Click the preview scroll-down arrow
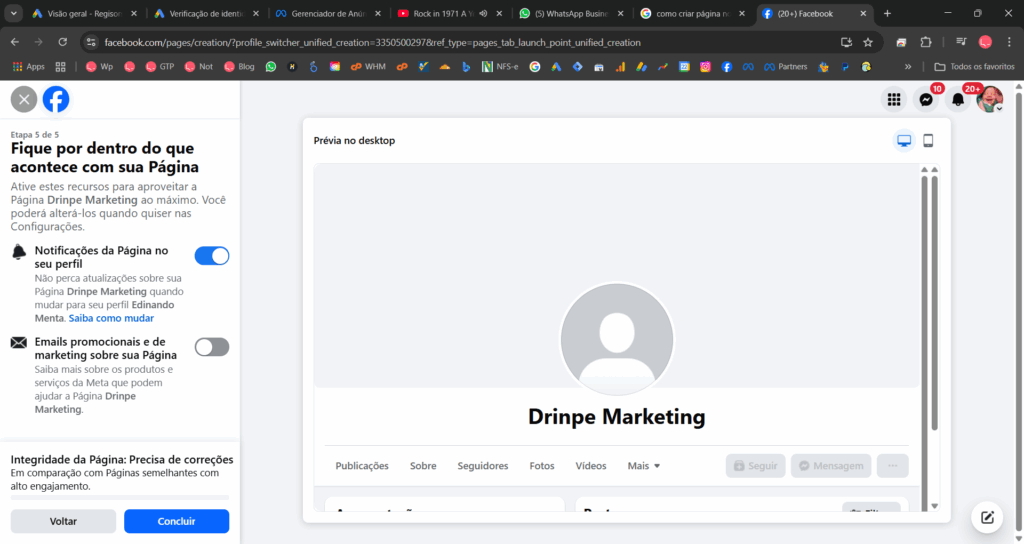 (x=935, y=506)
